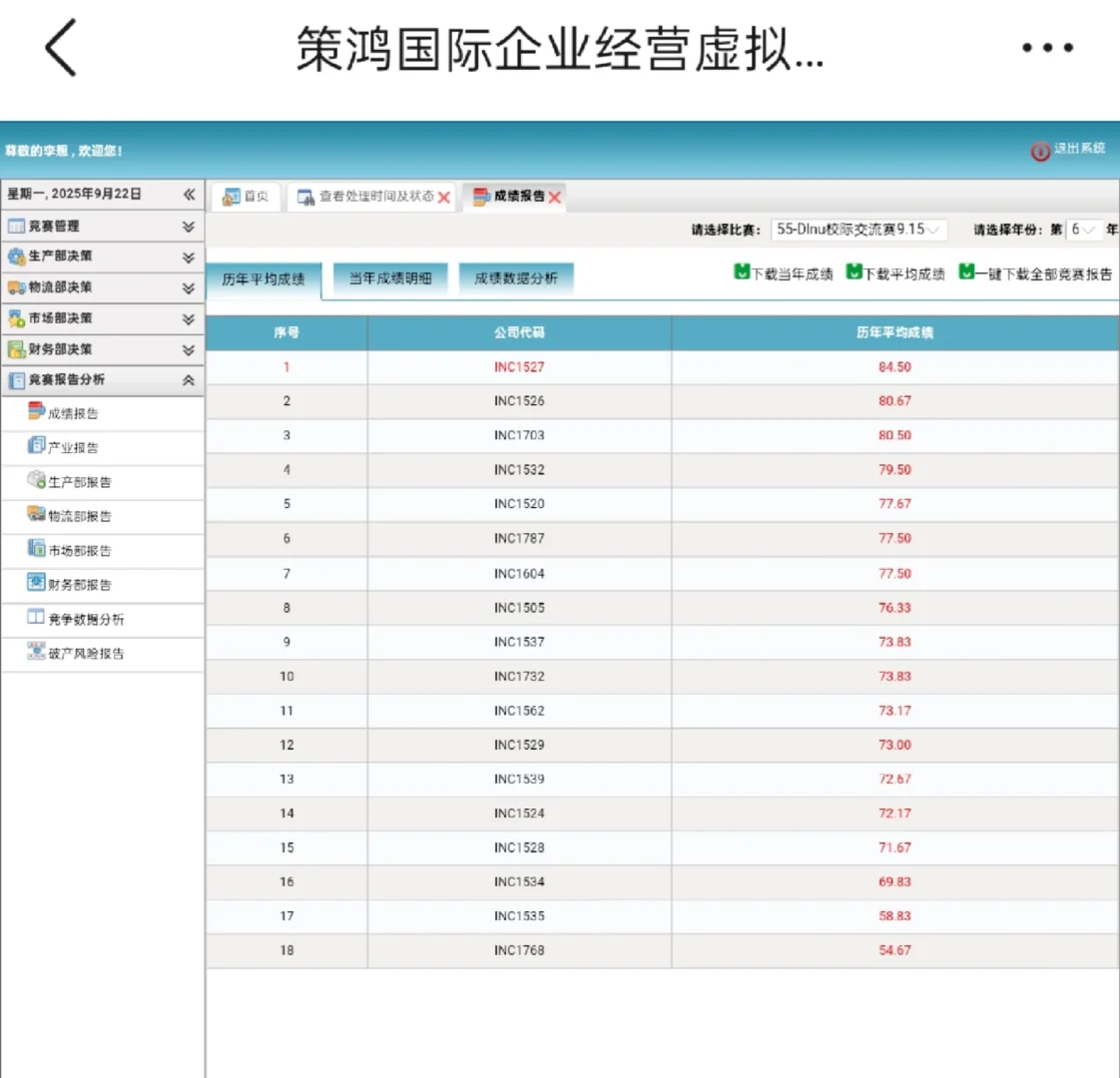Collapse the 竞赛报告分析 section chevron
The width and height of the screenshot is (1120, 1078).
click(x=189, y=380)
